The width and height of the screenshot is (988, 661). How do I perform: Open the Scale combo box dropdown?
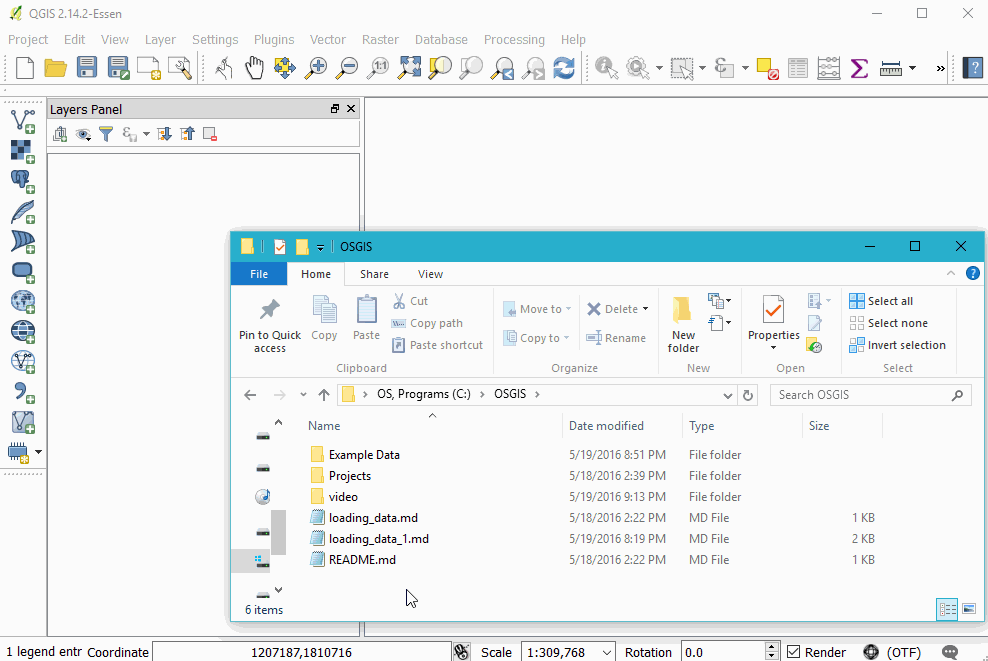click(606, 652)
